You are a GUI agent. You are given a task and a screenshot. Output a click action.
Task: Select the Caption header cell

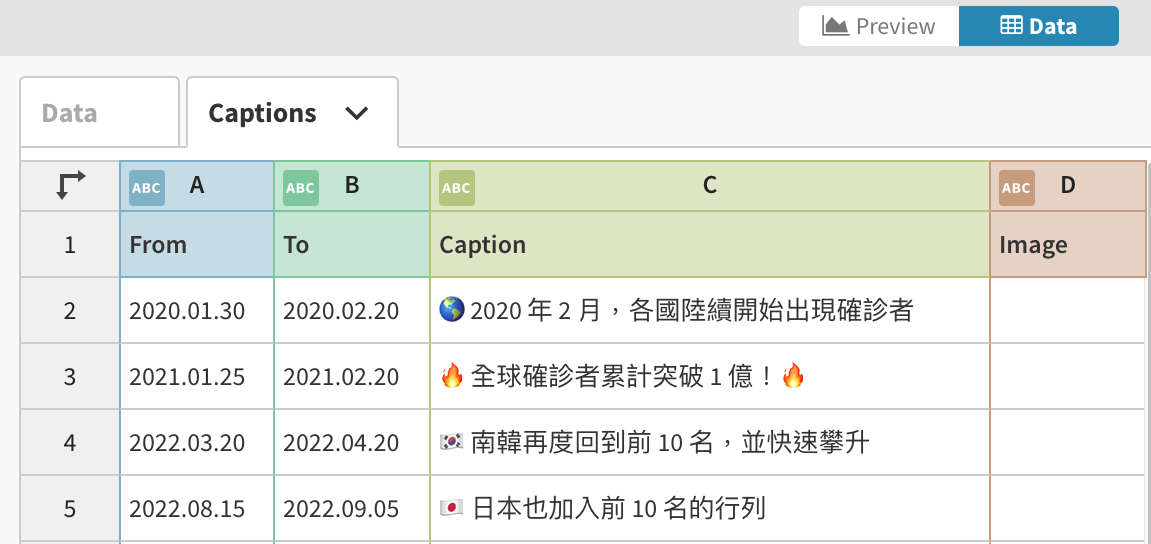click(709, 245)
